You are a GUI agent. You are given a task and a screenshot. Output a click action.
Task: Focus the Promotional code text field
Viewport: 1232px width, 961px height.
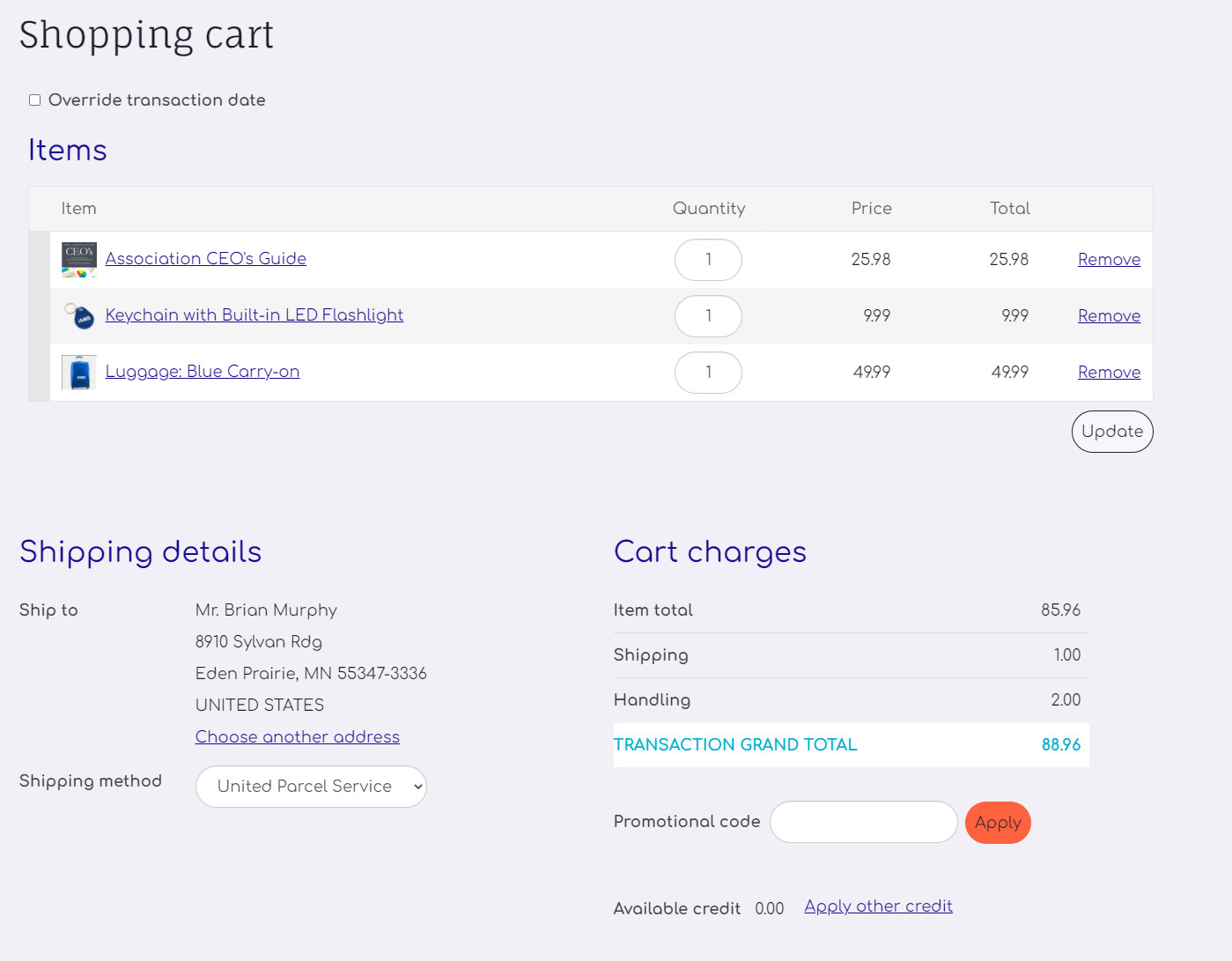(x=863, y=822)
